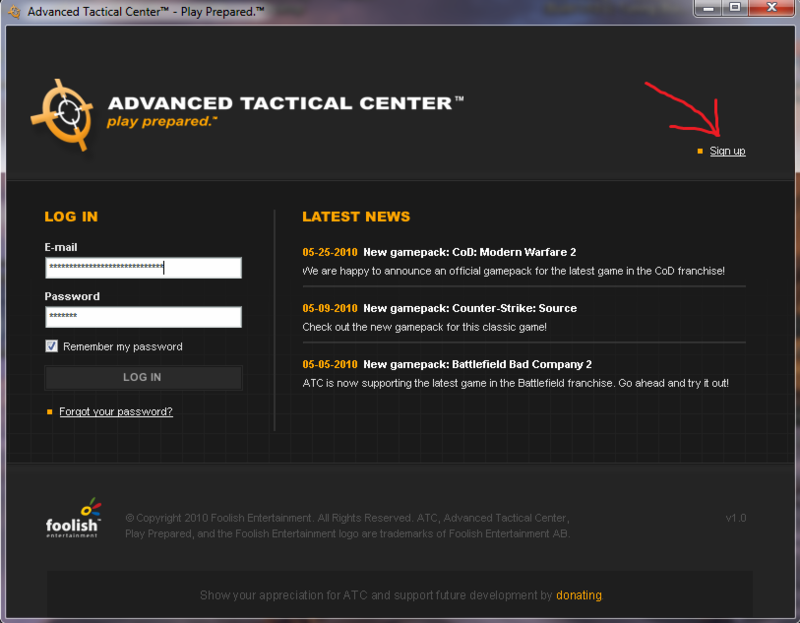Click the Foolish Entertainment logo

click(73, 518)
